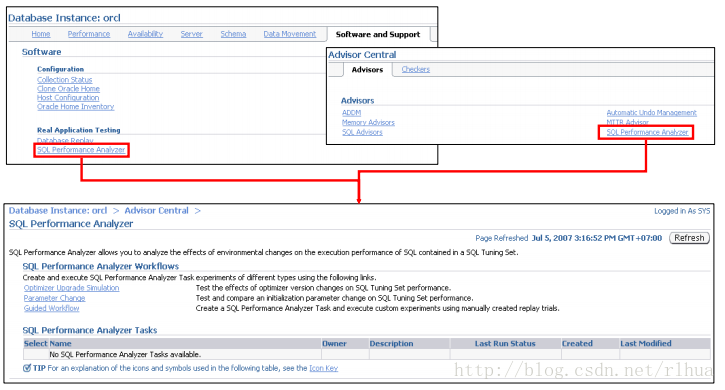Click the Real Application Testing heading
This screenshot has width=725, height=390.
(x=79, y=130)
